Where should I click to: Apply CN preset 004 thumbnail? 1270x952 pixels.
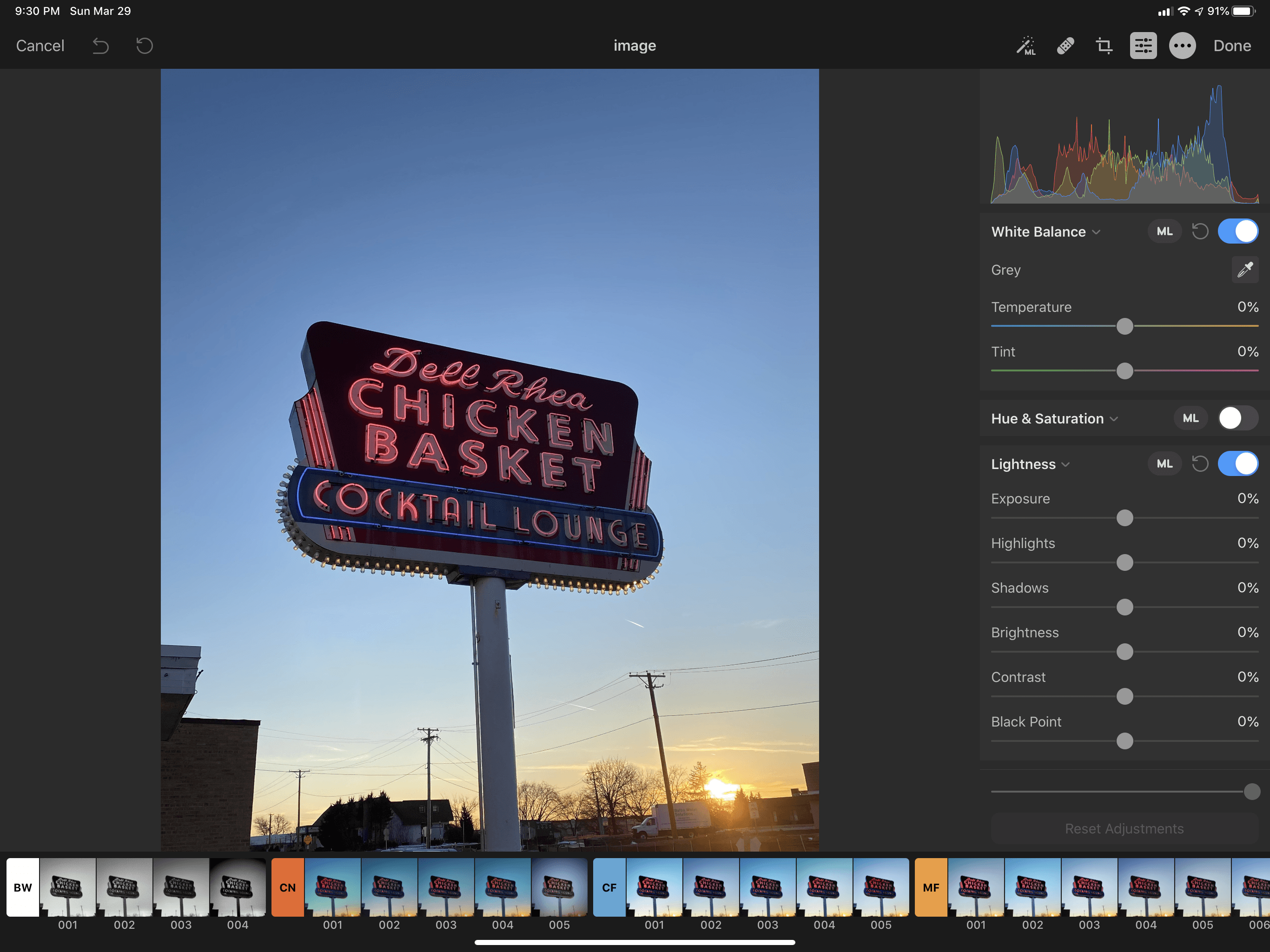[503, 888]
